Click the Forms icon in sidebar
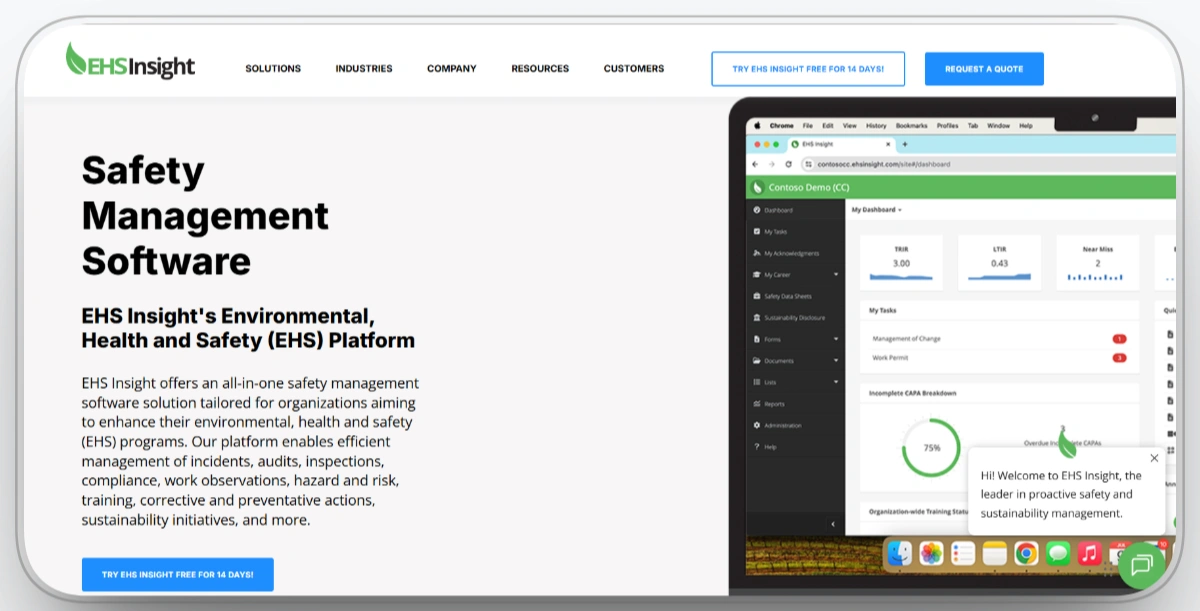 756,339
